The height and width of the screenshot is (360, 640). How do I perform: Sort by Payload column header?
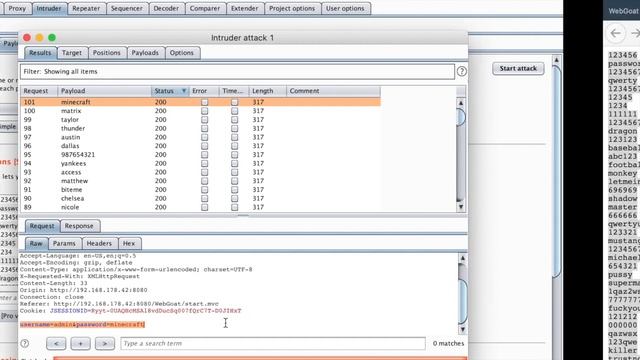click(104, 91)
